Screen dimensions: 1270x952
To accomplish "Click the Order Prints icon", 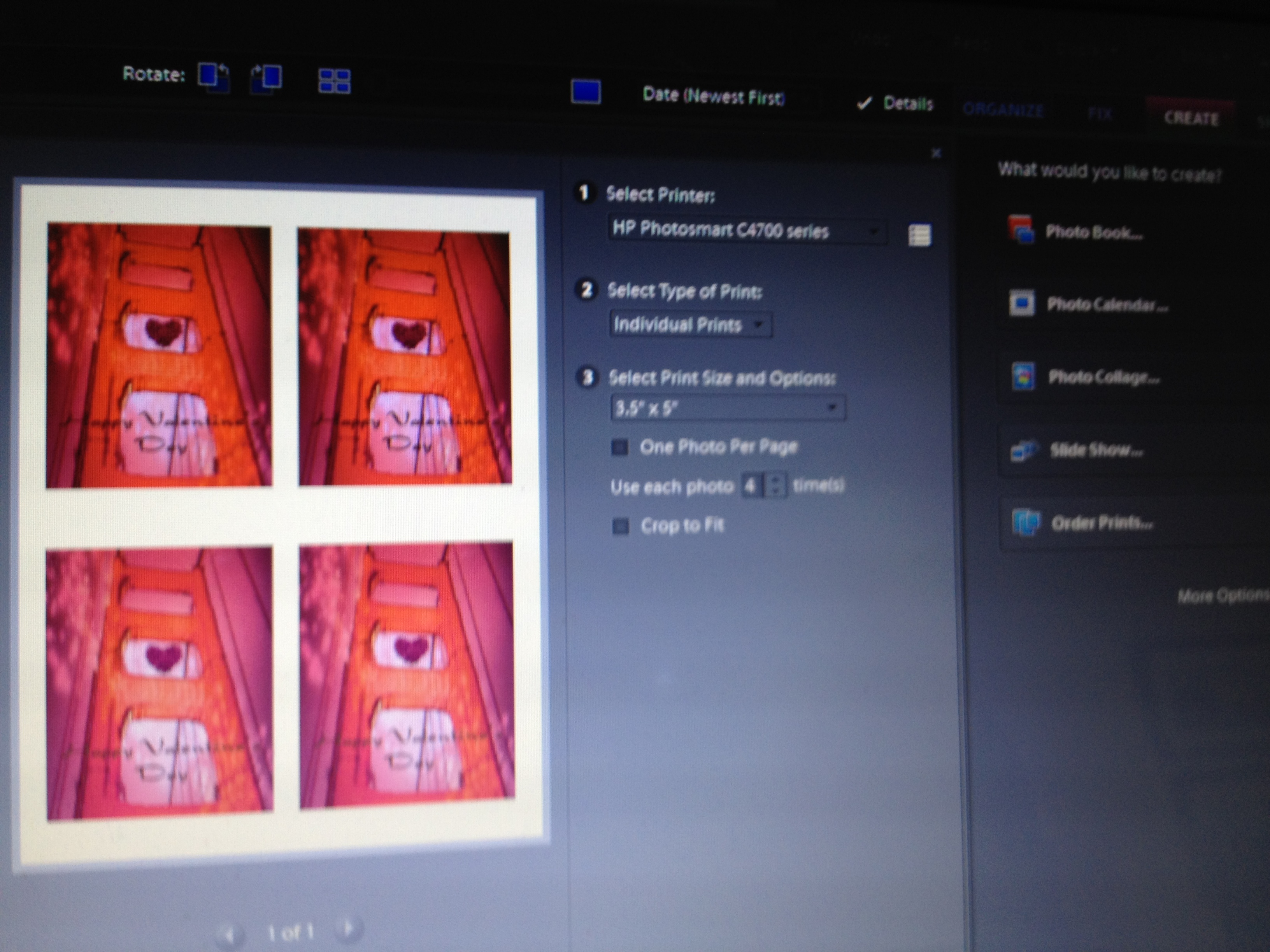I will (1025, 522).
